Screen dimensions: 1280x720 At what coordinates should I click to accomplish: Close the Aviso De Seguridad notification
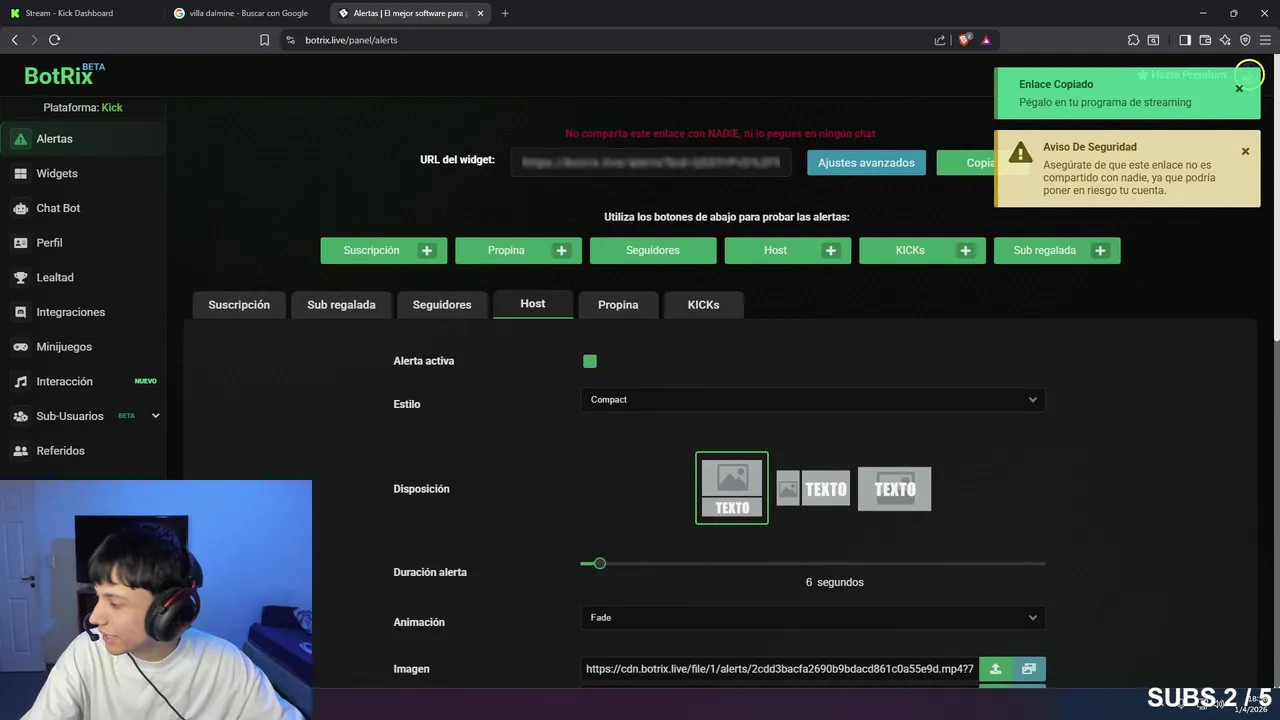tap(1245, 151)
